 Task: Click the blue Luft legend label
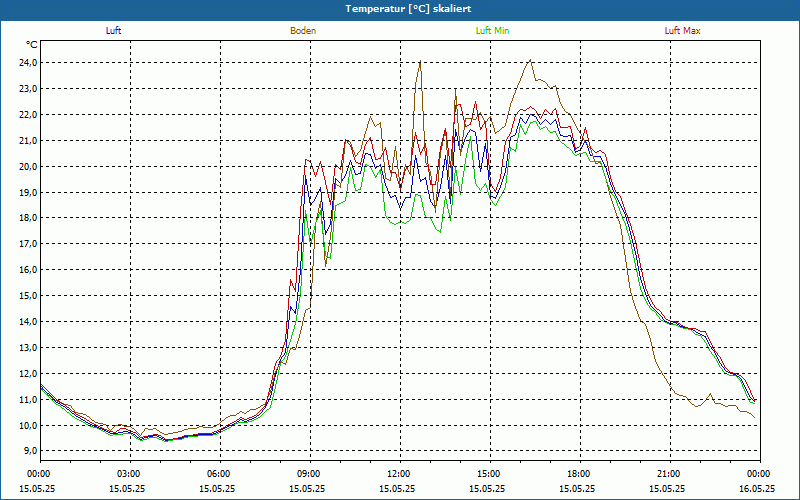[x=113, y=31]
